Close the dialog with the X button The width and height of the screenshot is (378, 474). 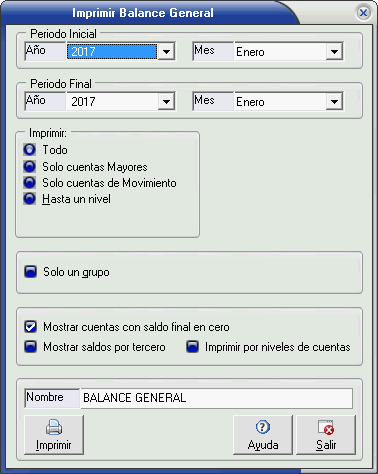pyautogui.click(x=363, y=13)
